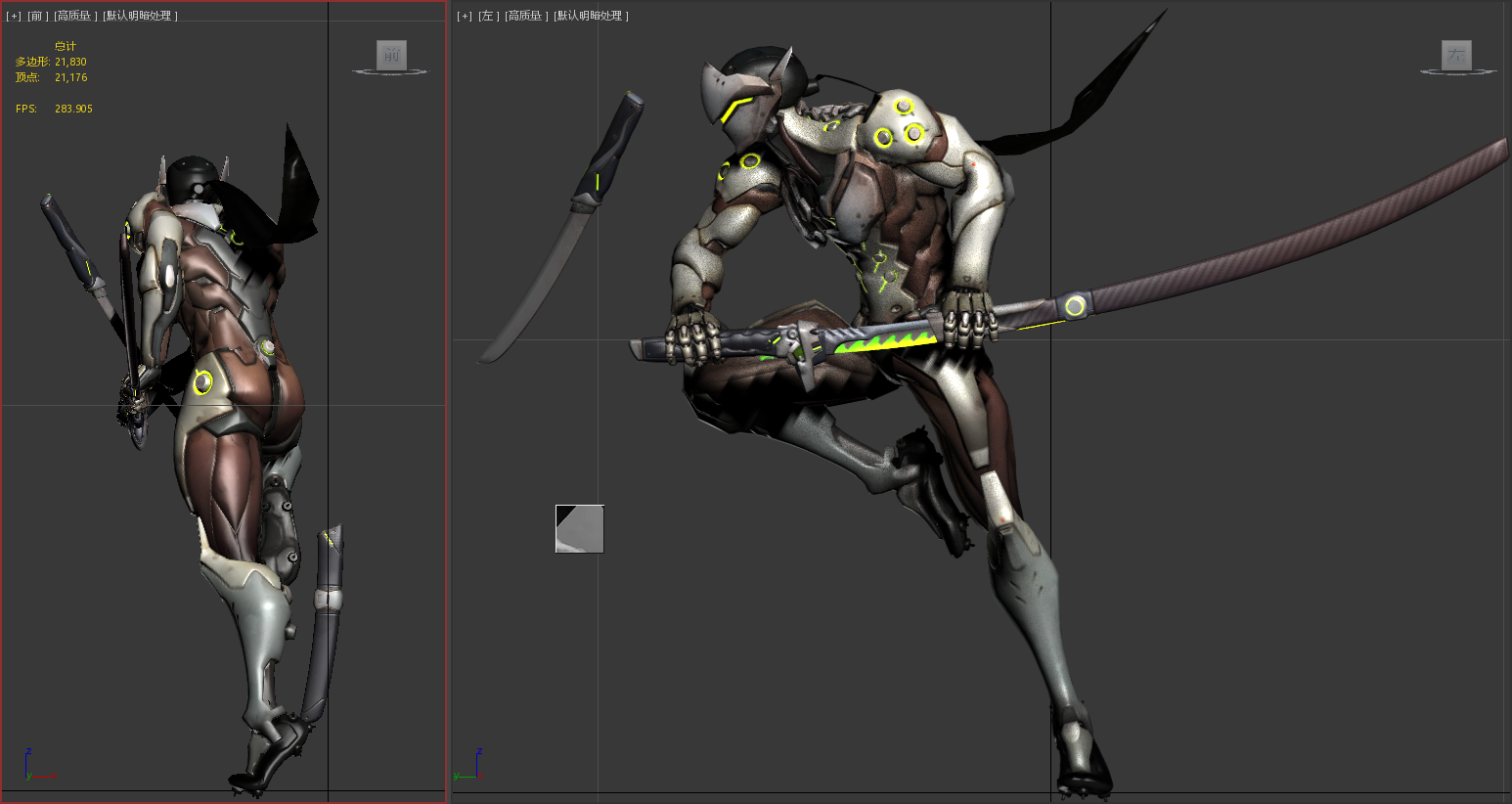Click the FPS 283.905 readout

tap(54, 109)
